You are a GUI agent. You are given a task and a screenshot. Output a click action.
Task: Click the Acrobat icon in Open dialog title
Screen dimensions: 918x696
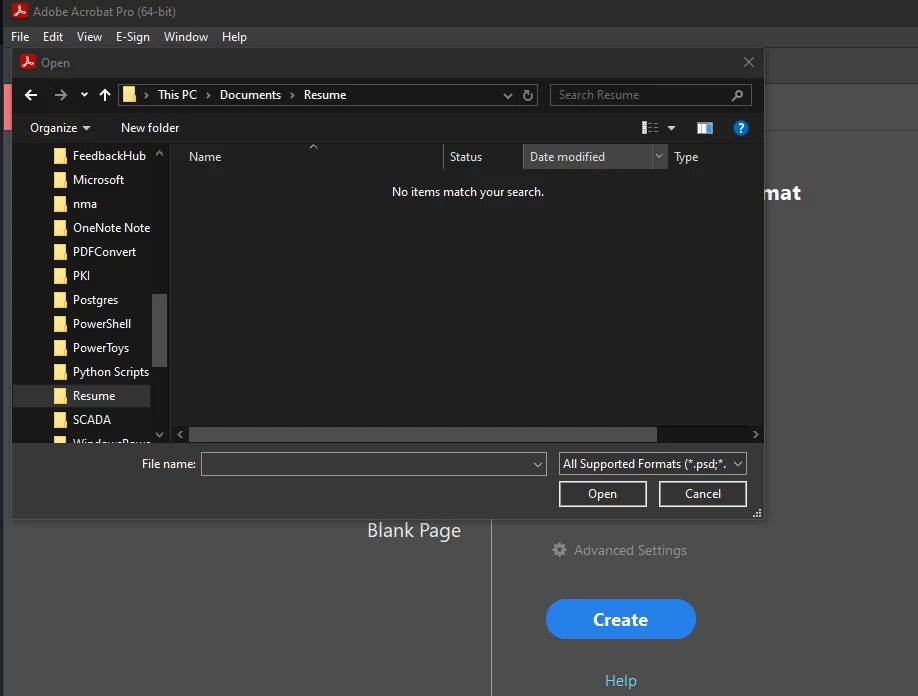[x=28, y=62]
